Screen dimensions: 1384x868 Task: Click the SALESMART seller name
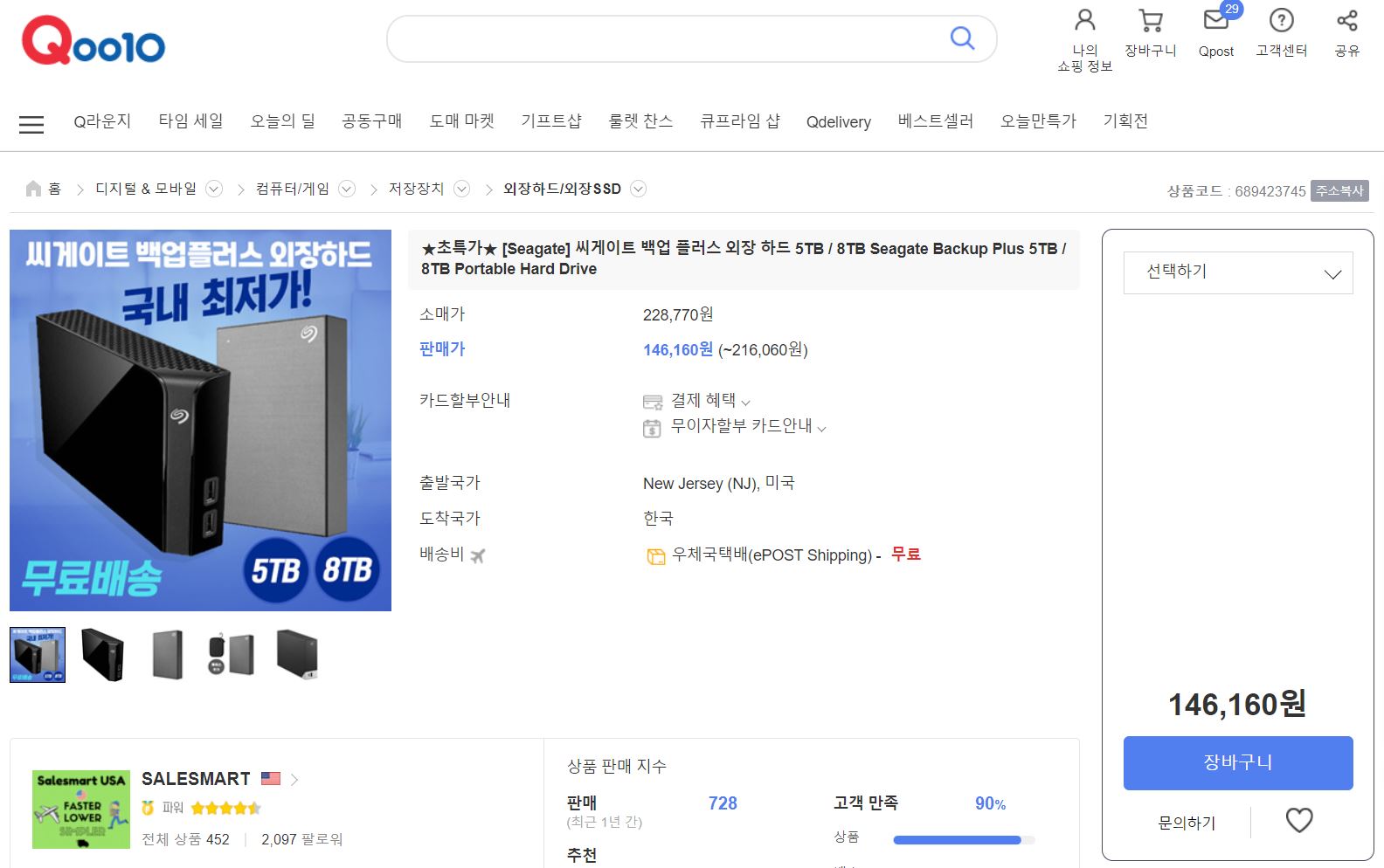click(196, 779)
